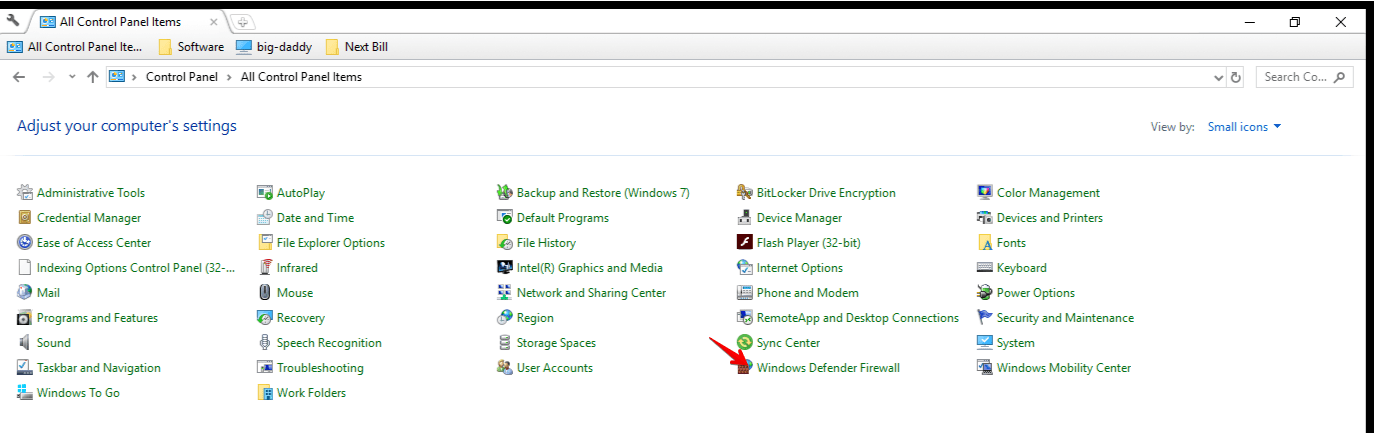
Task: Open the recent locations dropdown arrow
Action: point(72,77)
